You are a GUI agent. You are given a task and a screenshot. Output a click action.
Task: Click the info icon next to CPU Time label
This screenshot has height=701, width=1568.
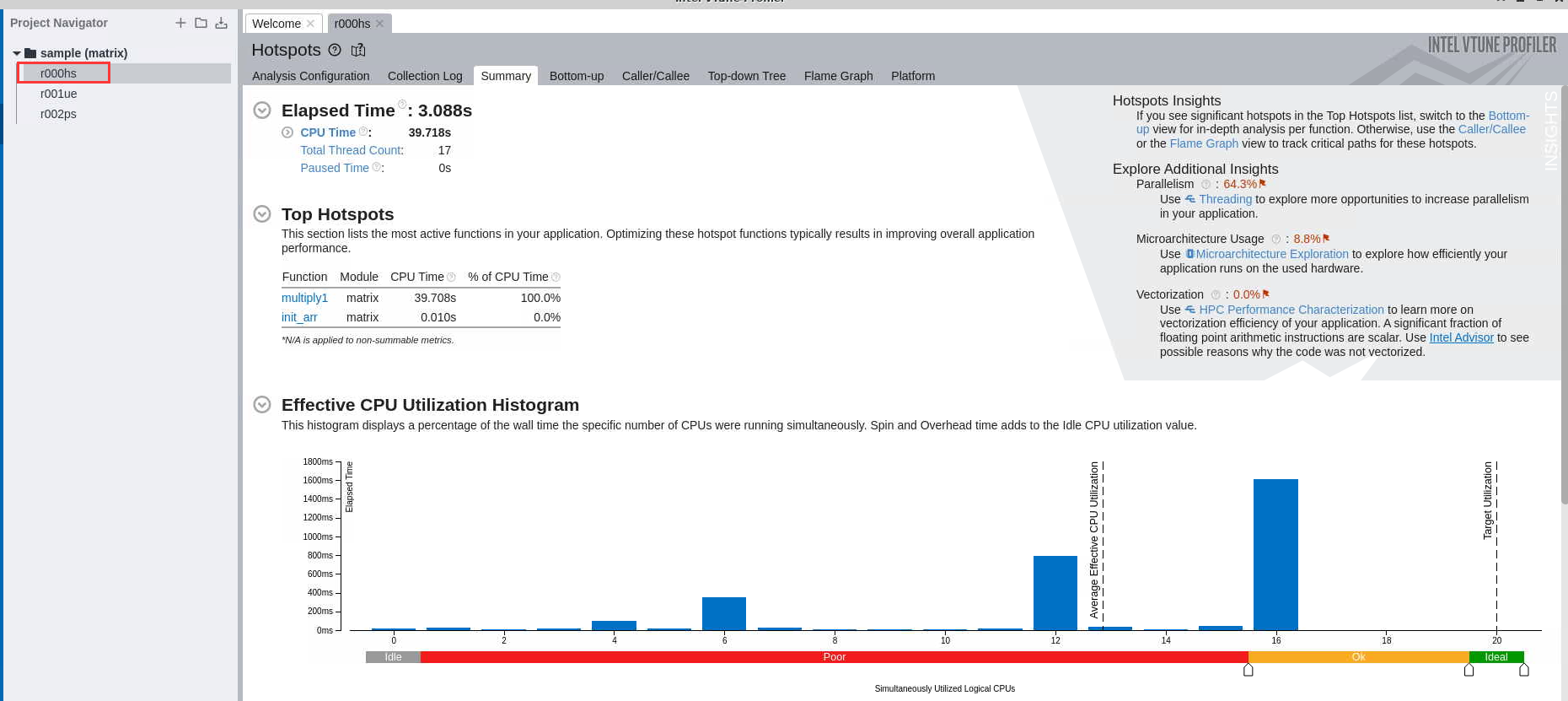363,132
